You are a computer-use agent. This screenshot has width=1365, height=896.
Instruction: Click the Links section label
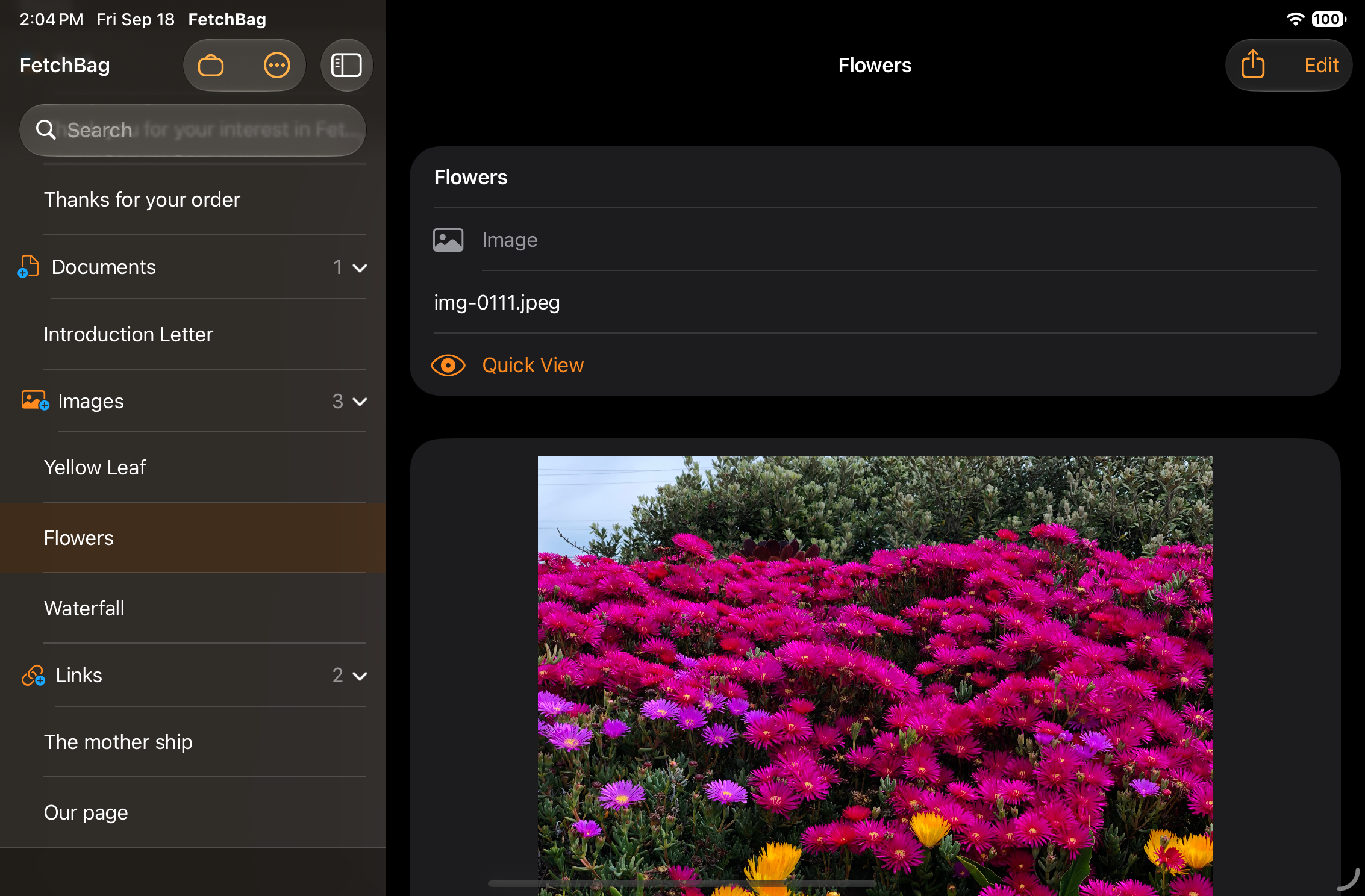click(x=79, y=675)
